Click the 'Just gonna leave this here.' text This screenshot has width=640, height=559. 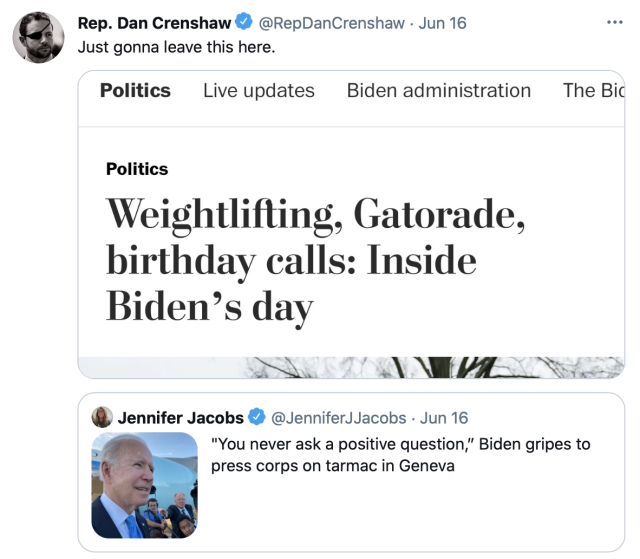click(174, 46)
